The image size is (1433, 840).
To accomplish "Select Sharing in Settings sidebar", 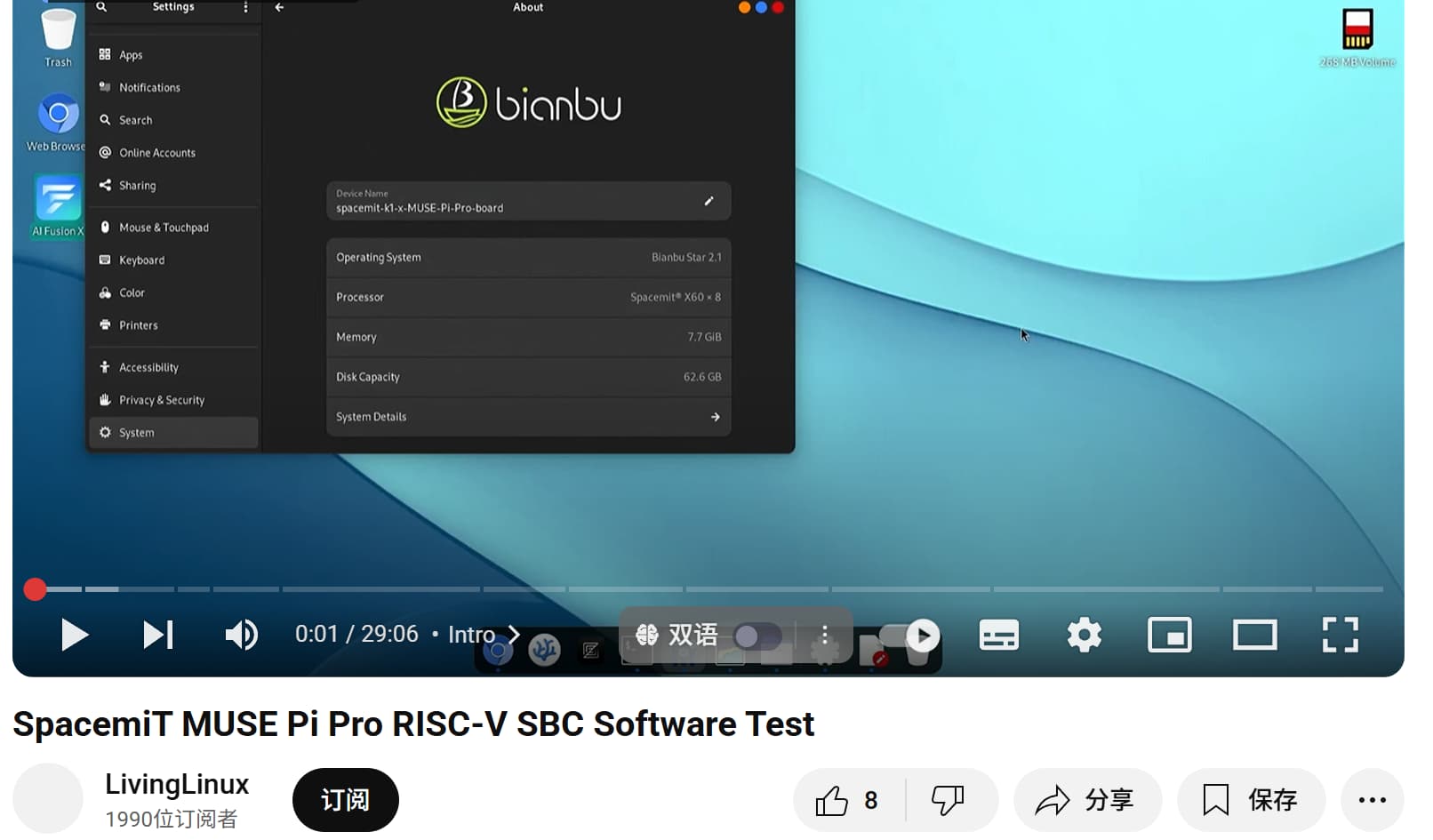I will (x=173, y=185).
